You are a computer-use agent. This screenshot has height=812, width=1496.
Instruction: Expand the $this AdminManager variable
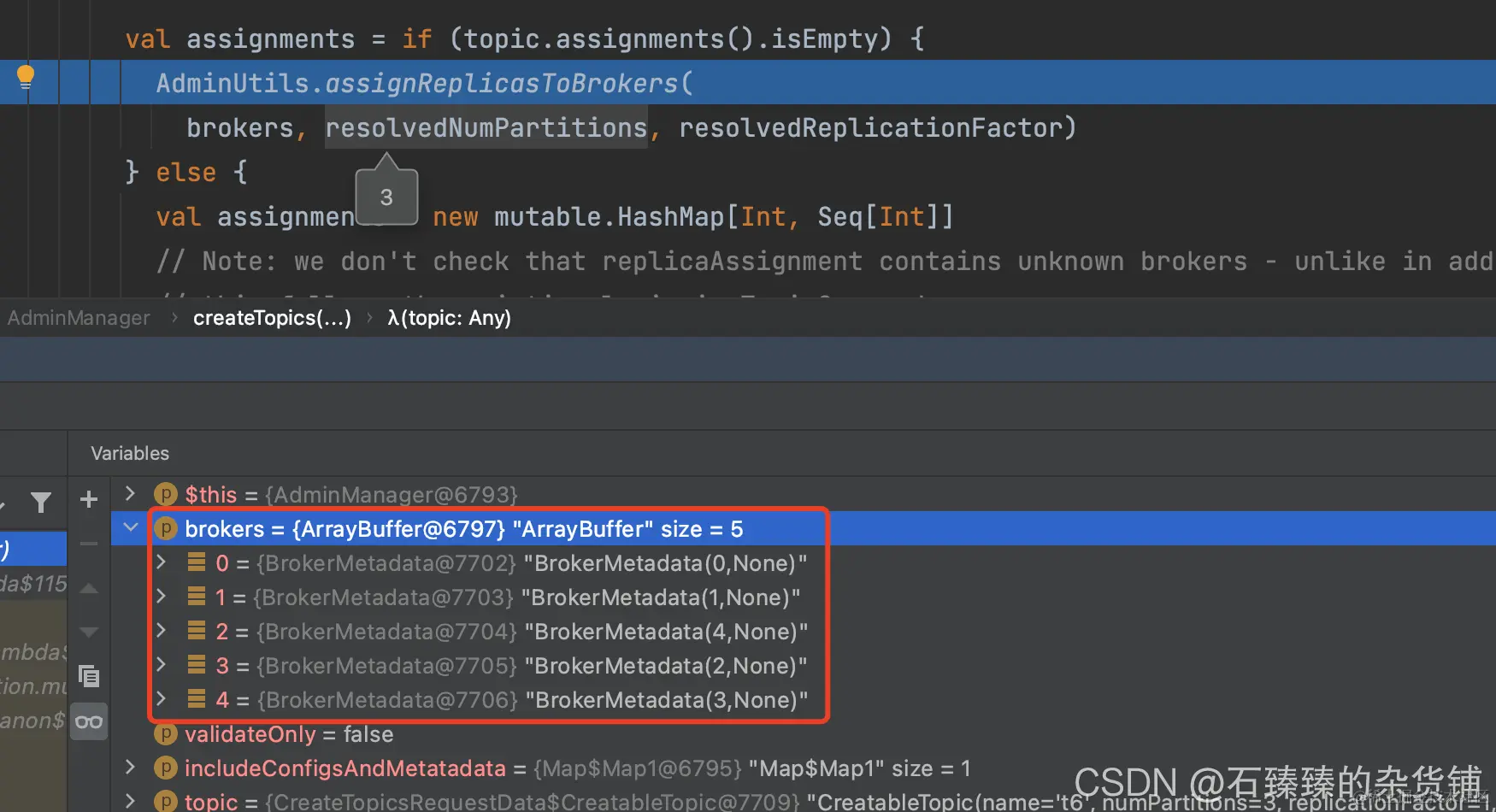130,493
